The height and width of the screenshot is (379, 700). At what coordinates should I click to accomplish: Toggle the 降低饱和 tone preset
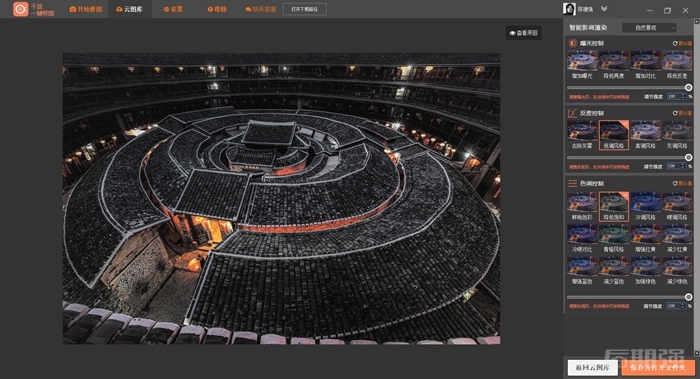pyautogui.click(x=614, y=206)
